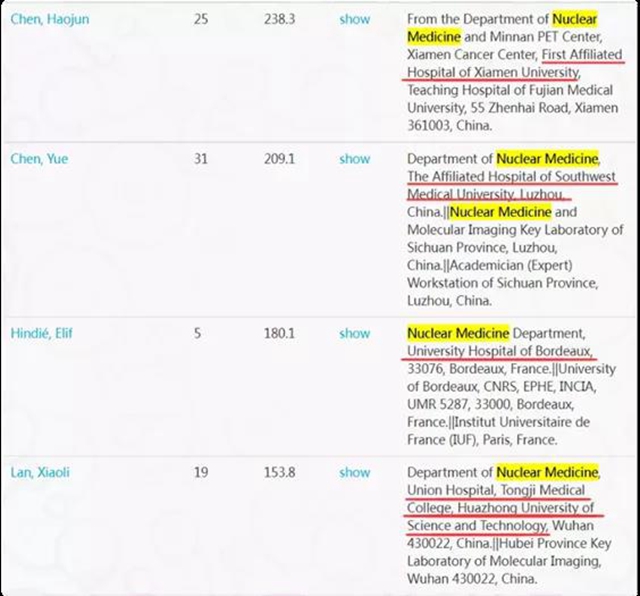Expand 'show' in the Hindié, Elif row
The width and height of the screenshot is (640, 596).
(354, 333)
